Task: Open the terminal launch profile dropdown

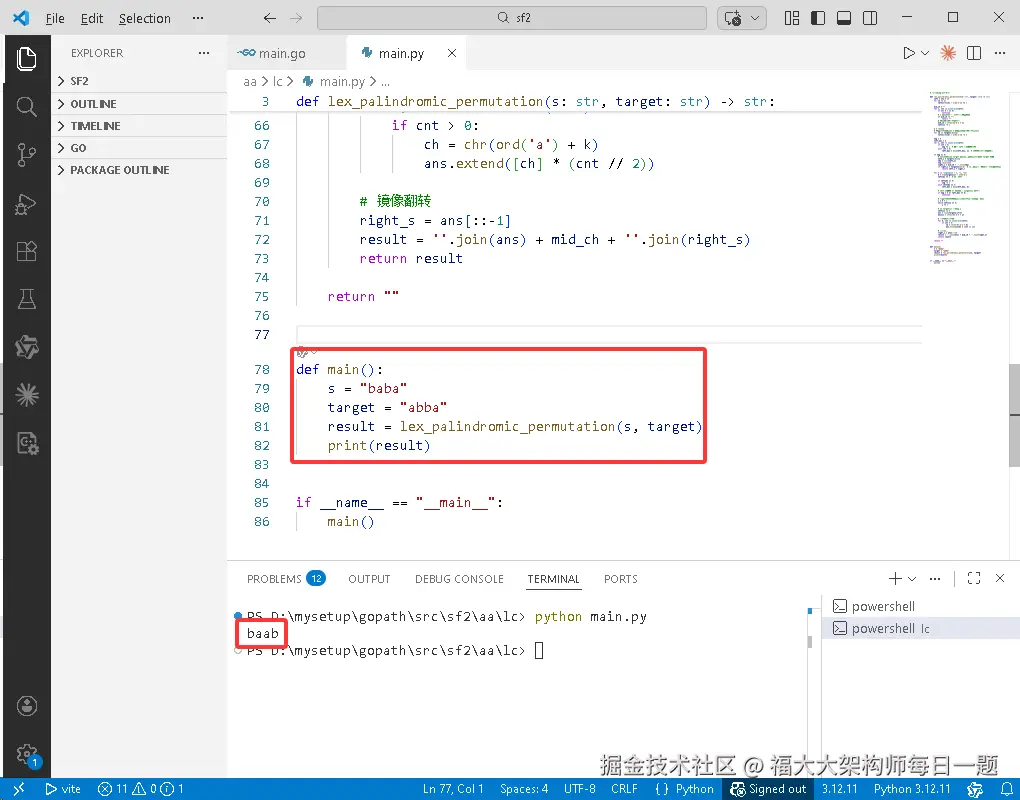Action: 912,578
